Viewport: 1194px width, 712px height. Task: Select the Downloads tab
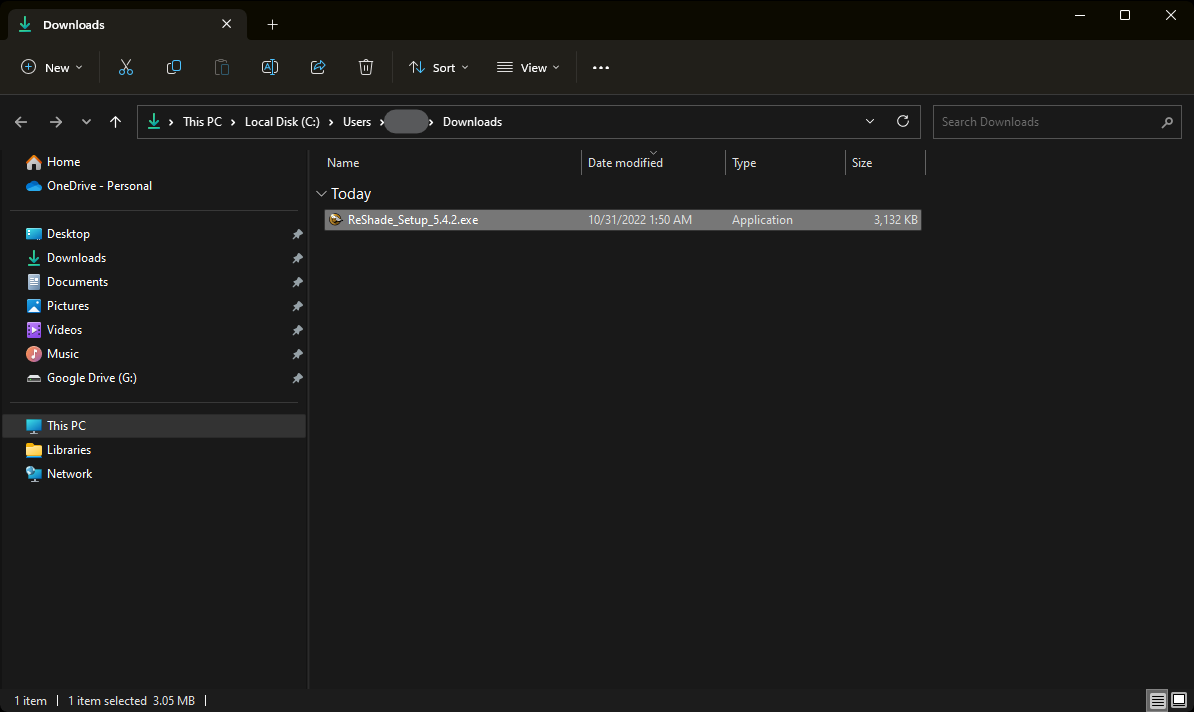(x=127, y=24)
